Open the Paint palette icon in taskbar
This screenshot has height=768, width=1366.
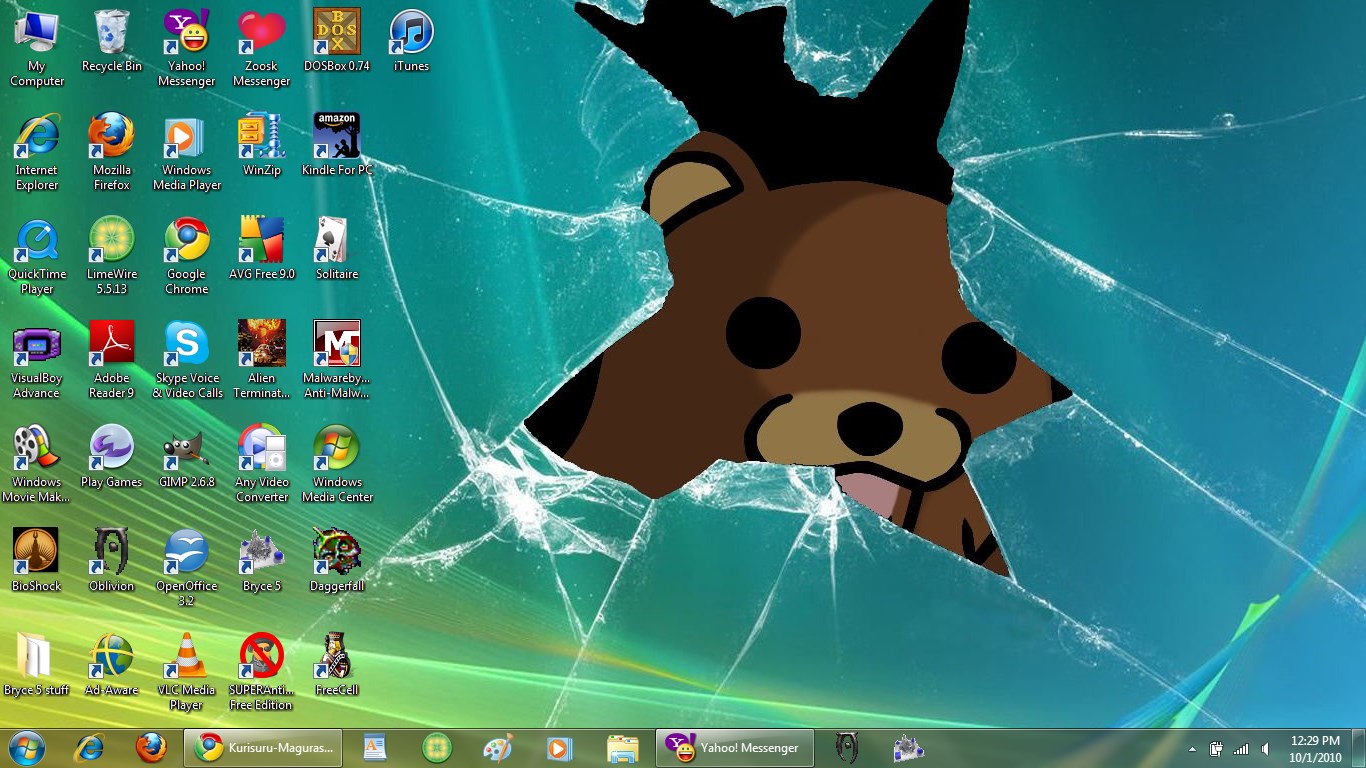[x=497, y=747]
